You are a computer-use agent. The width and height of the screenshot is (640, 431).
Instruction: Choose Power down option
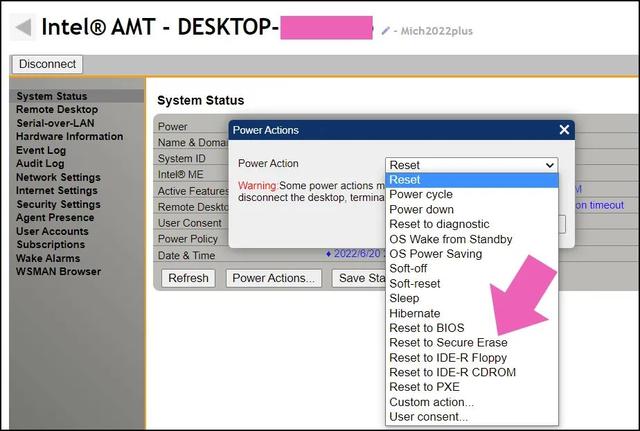[472, 209]
